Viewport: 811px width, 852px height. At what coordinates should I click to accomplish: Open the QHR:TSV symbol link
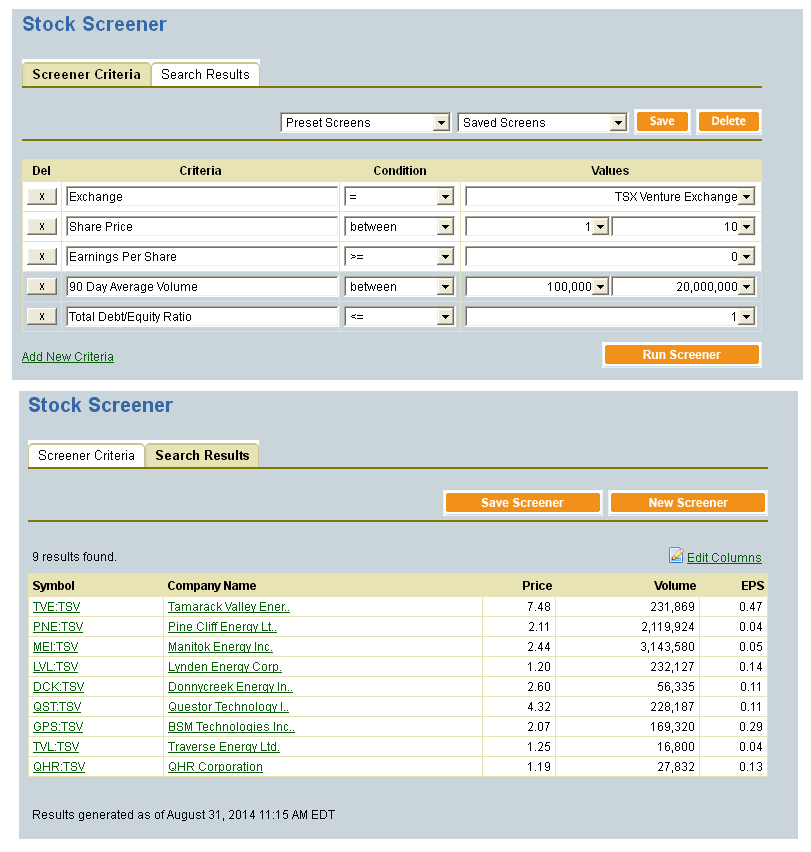coord(59,767)
